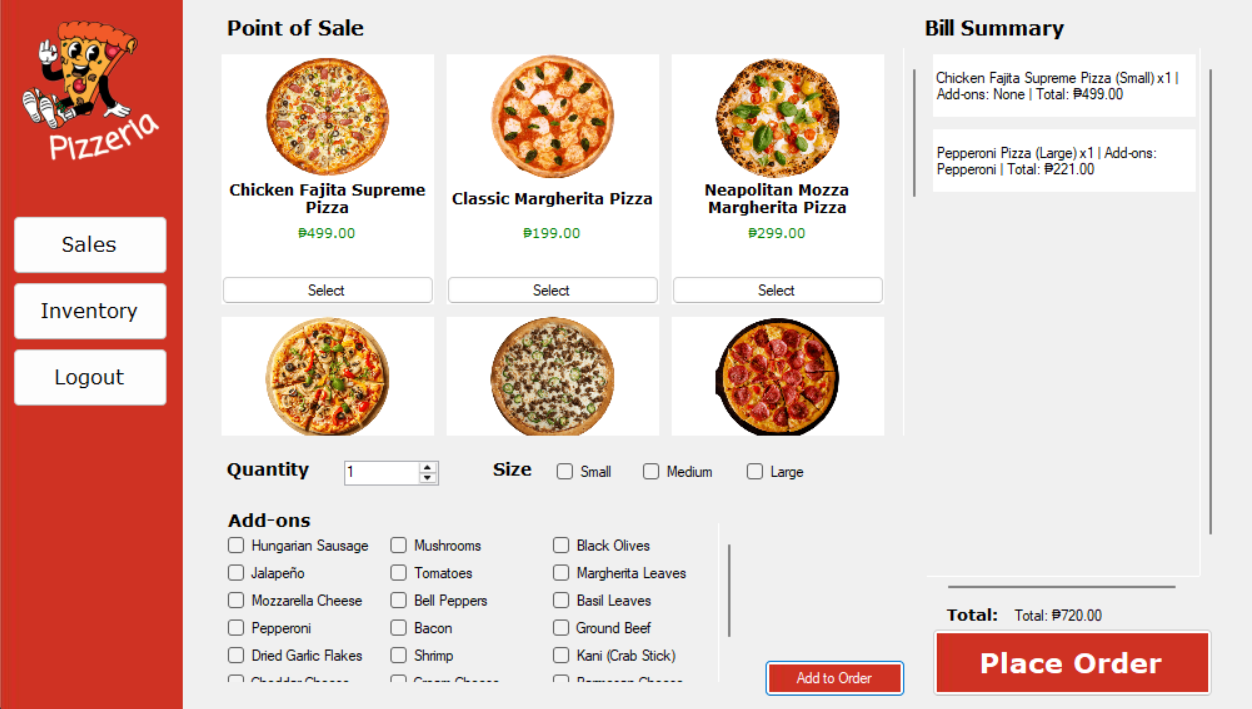Click inside the Quantity input field
This screenshot has width=1252, height=709.
point(380,471)
